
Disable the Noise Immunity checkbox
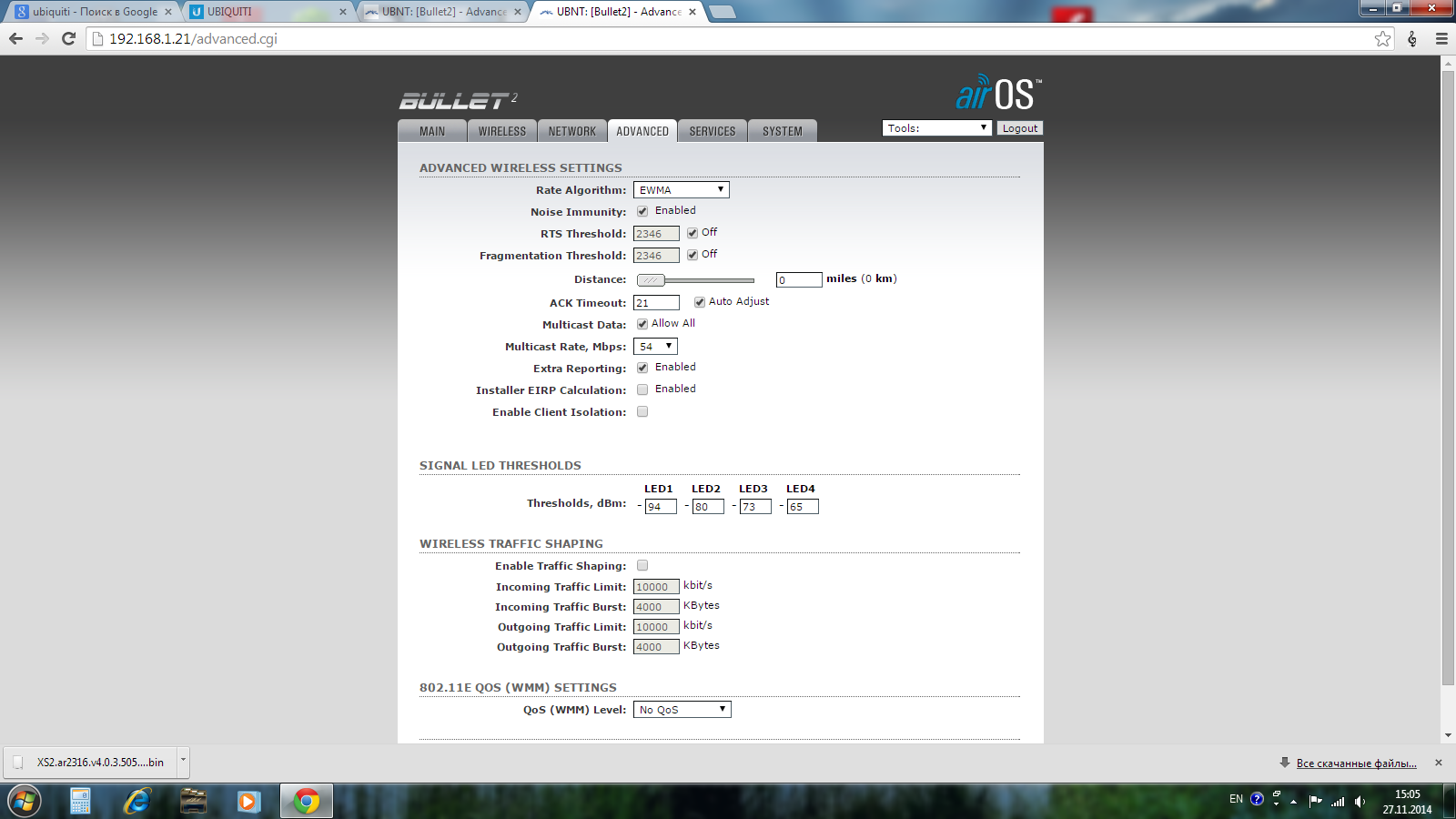(642, 211)
